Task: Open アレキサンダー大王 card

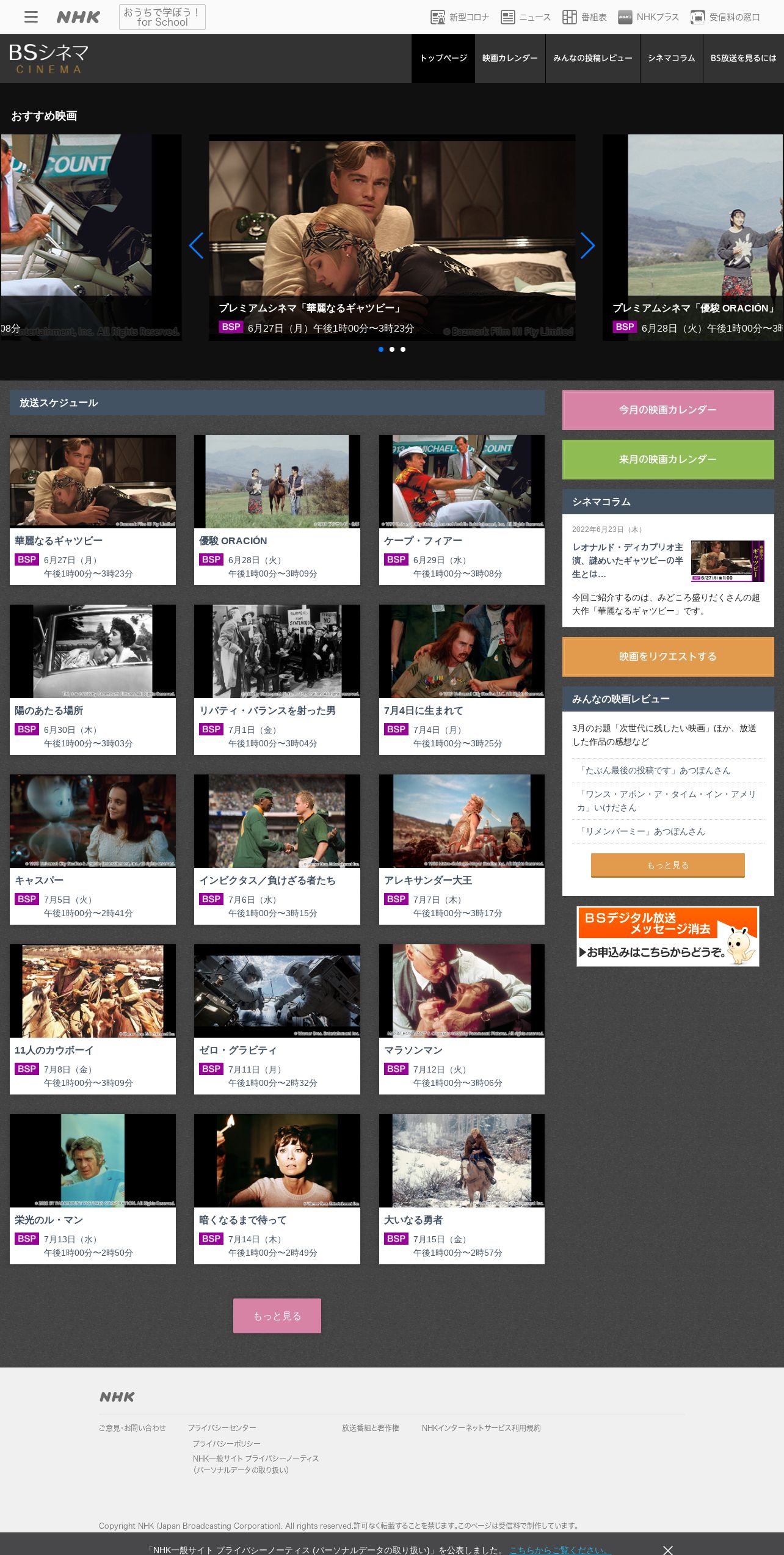Action: 462,849
